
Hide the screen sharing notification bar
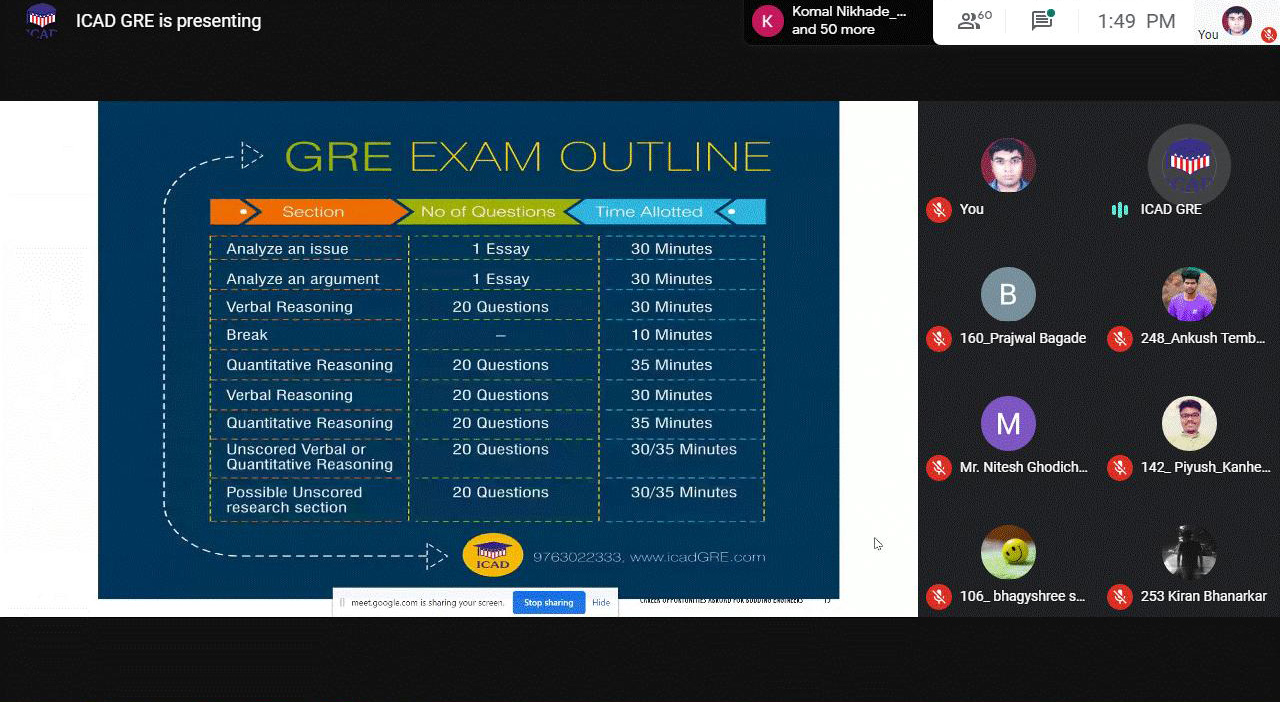tap(600, 603)
